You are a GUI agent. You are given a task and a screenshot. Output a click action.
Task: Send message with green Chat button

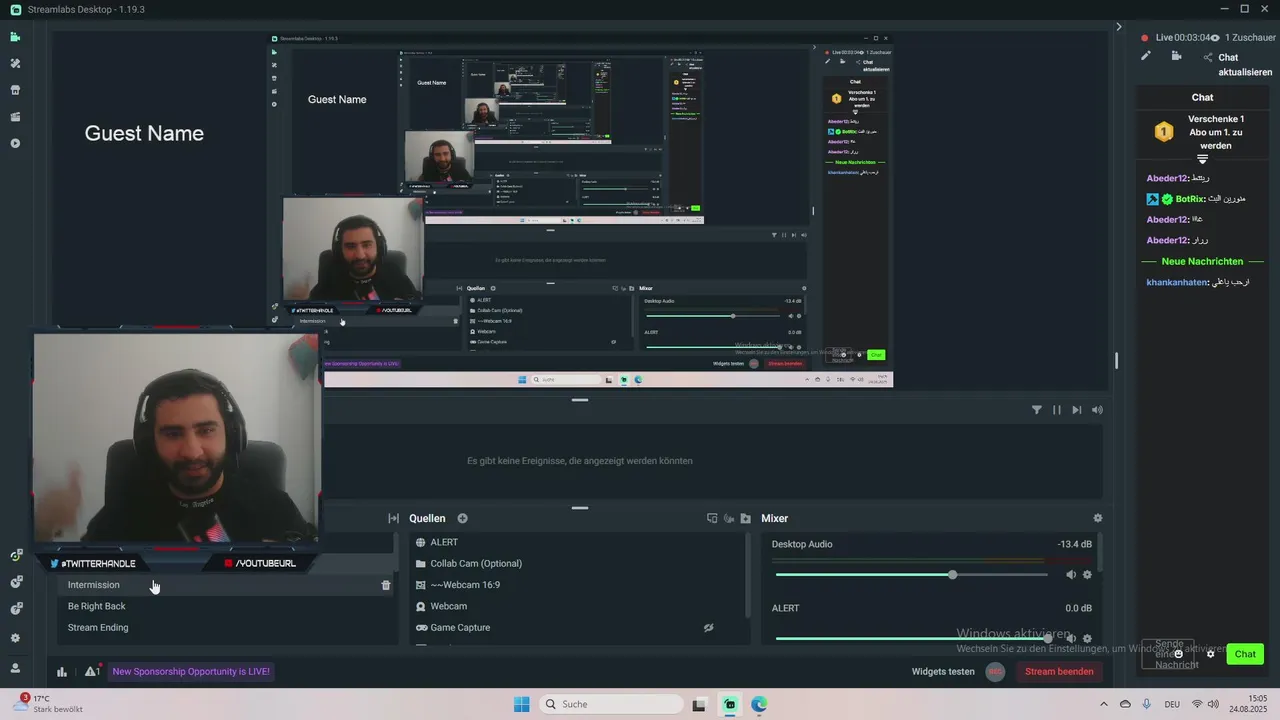point(1245,654)
